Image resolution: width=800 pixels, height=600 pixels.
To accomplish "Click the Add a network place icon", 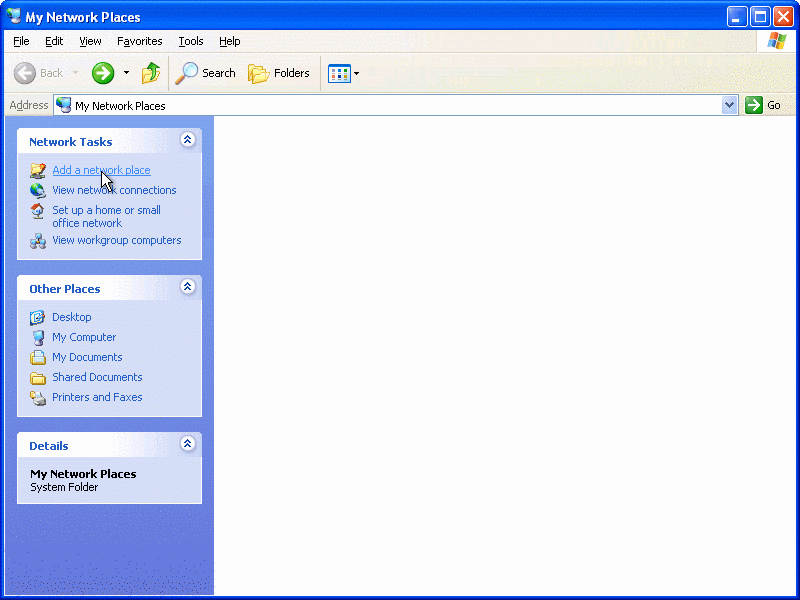I will tap(38, 171).
